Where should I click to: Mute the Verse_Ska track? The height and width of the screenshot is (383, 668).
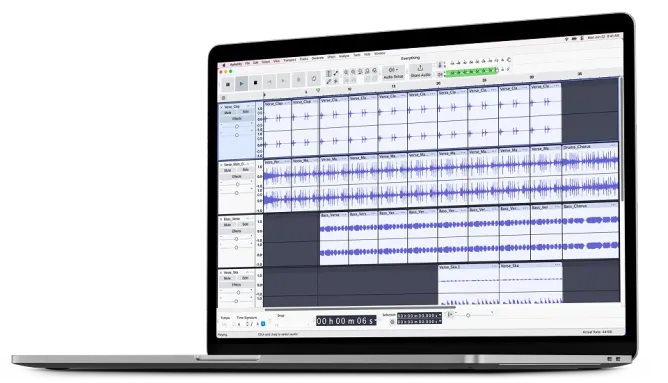pos(227,278)
